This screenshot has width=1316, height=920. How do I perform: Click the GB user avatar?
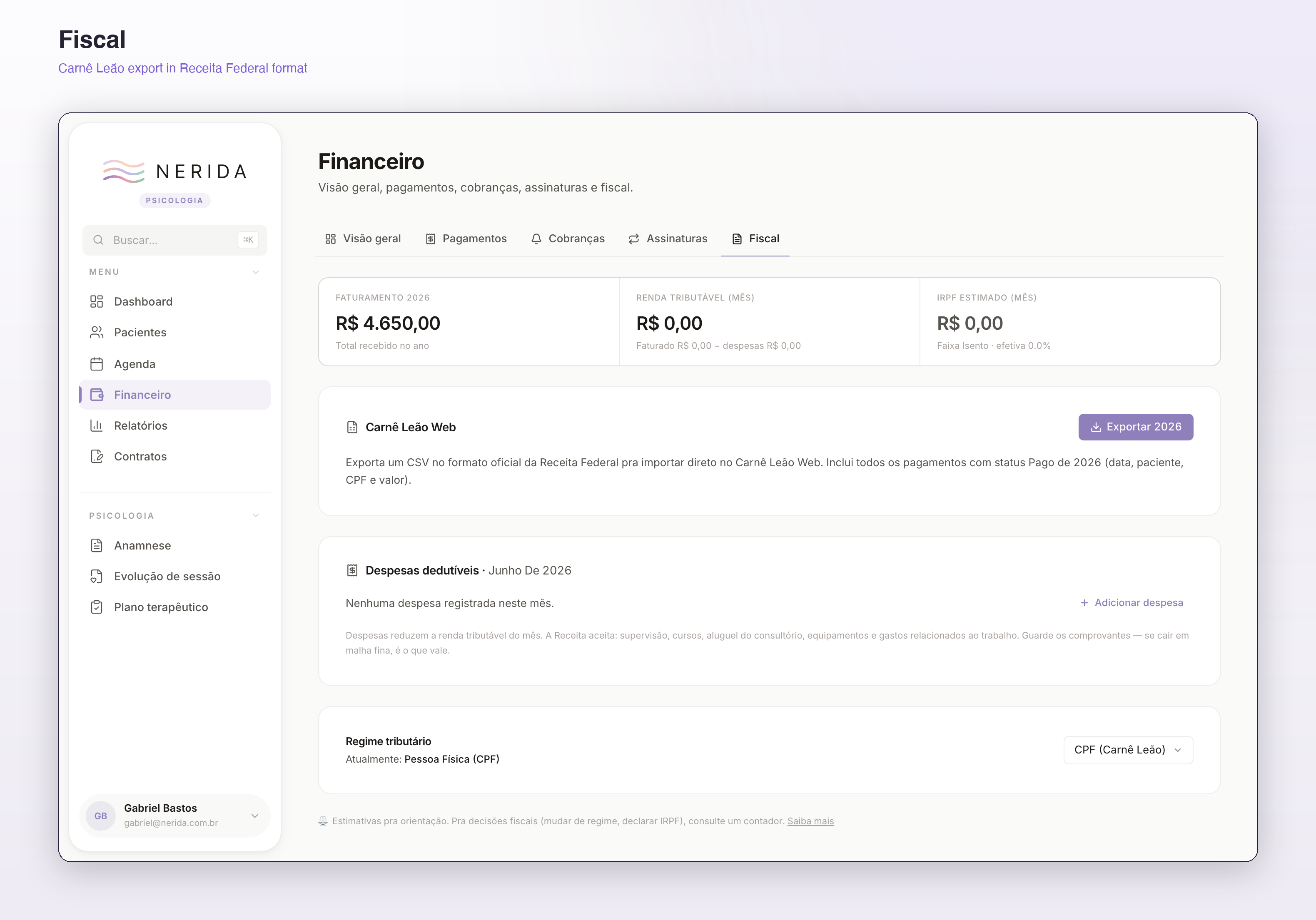tap(101, 816)
